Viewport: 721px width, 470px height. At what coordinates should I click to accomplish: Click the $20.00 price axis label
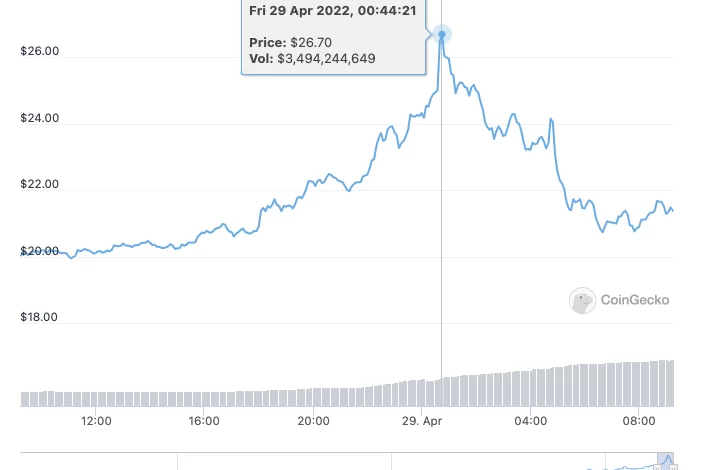click(x=40, y=252)
